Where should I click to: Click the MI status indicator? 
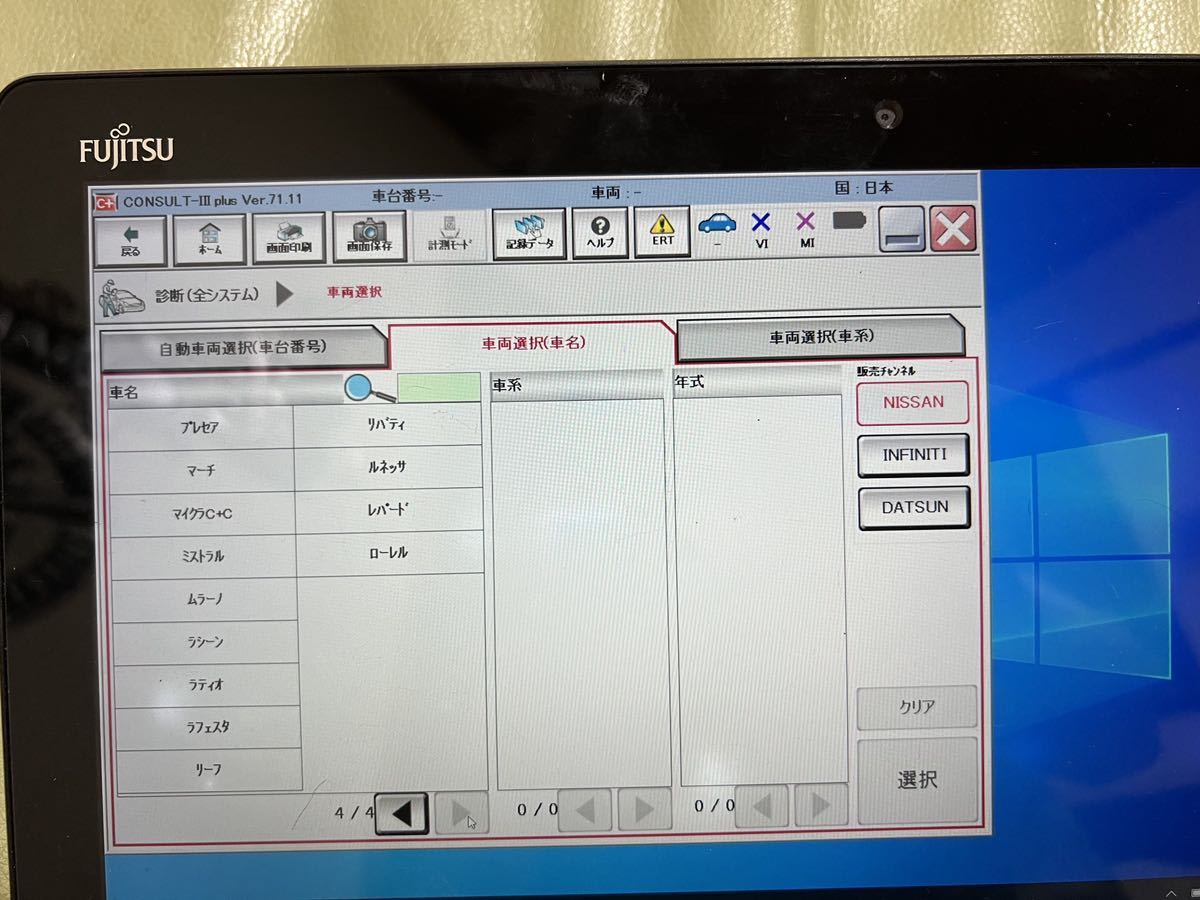(806, 229)
